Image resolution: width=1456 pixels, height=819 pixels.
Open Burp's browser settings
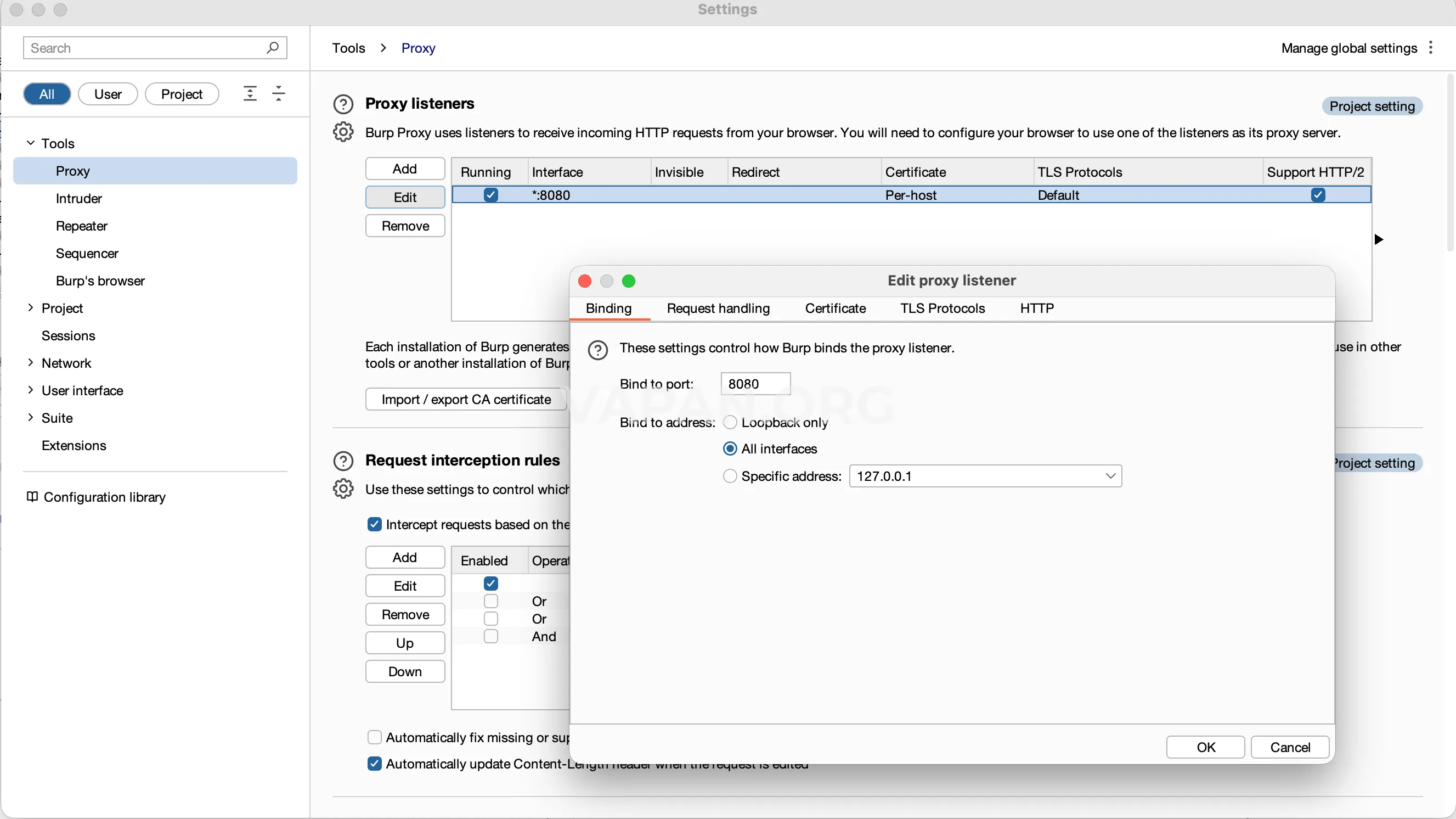point(100,281)
